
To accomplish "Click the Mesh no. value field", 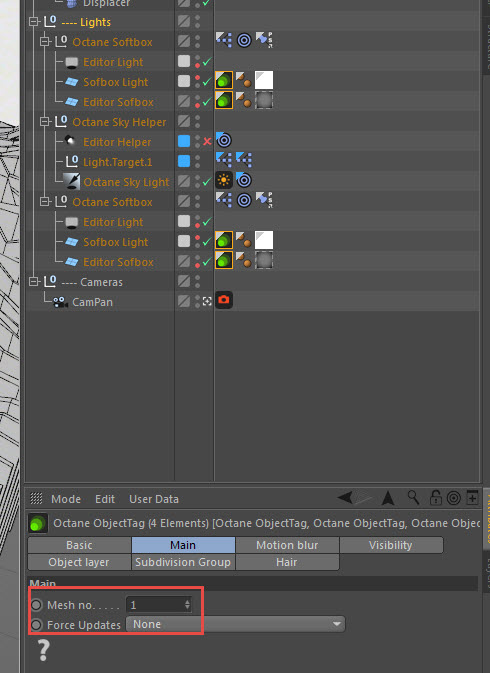I will coord(159,605).
